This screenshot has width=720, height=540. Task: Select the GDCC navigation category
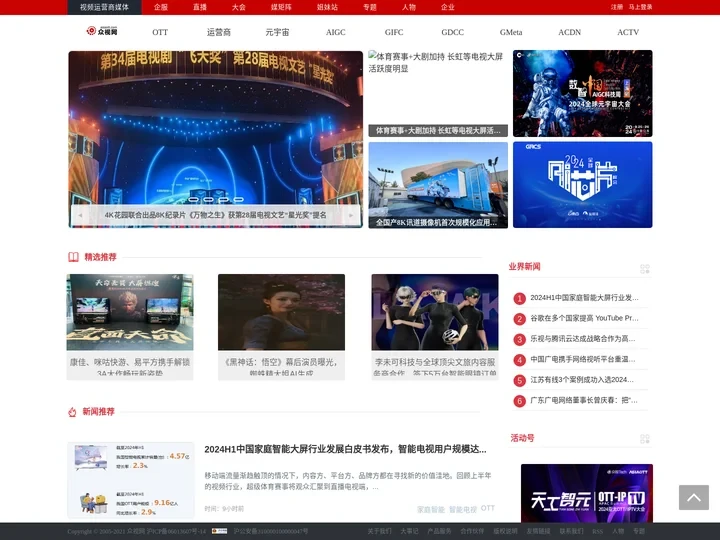pyautogui.click(x=453, y=32)
